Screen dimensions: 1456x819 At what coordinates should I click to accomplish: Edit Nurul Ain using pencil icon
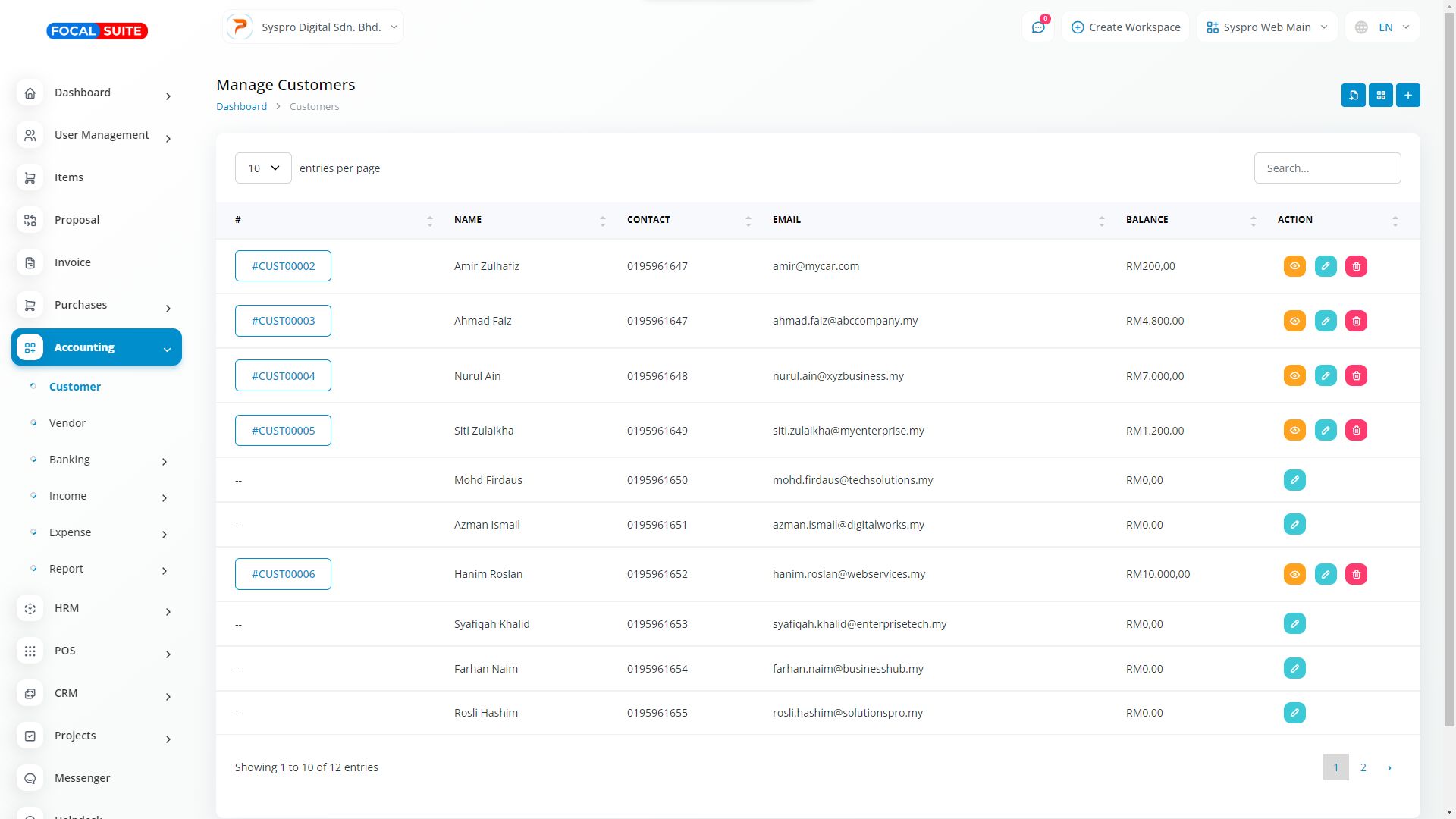[1325, 376]
